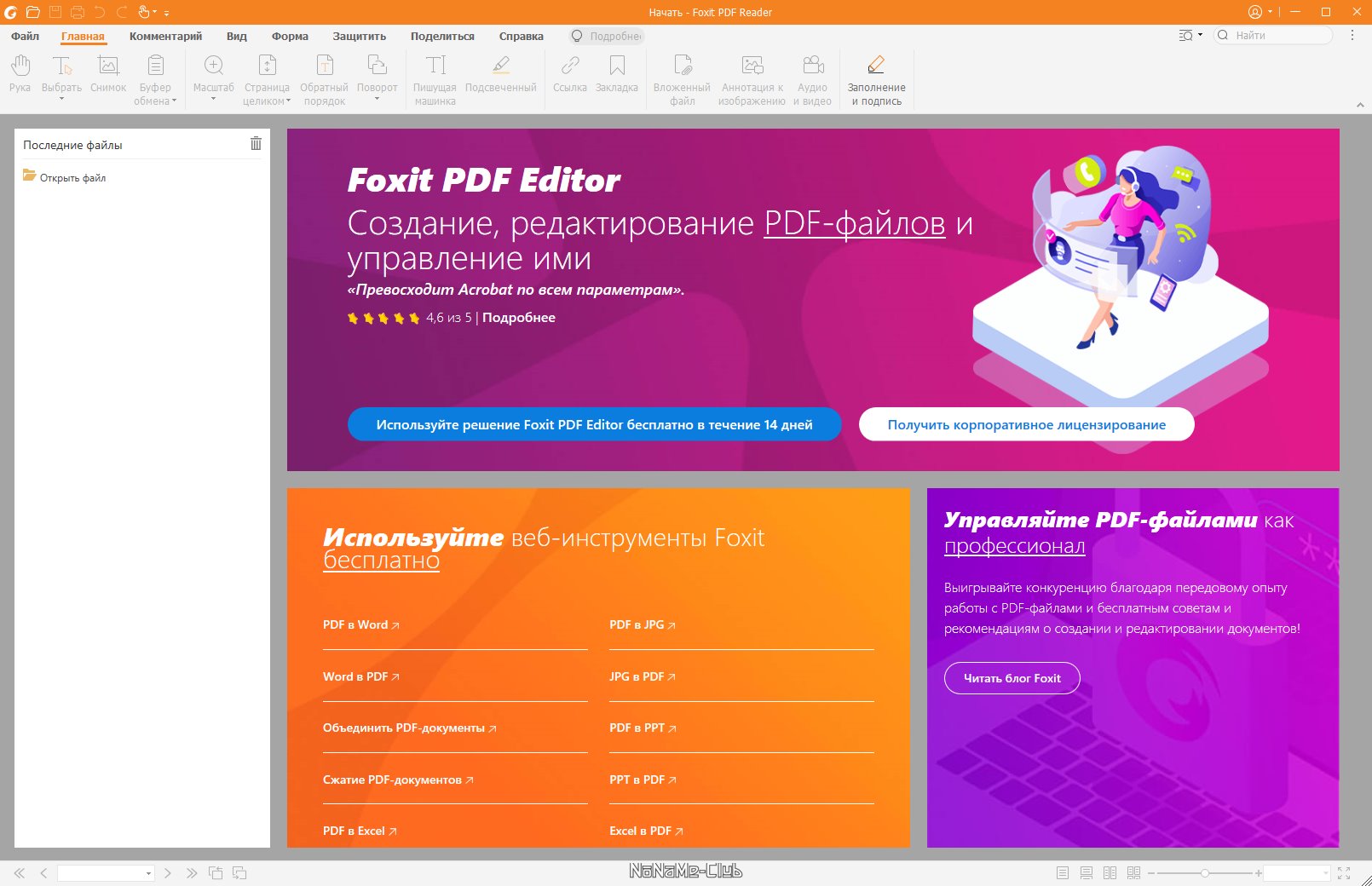Click the zoom slider in the status bar
The height and width of the screenshot is (886, 1372).
[1204, 873]
